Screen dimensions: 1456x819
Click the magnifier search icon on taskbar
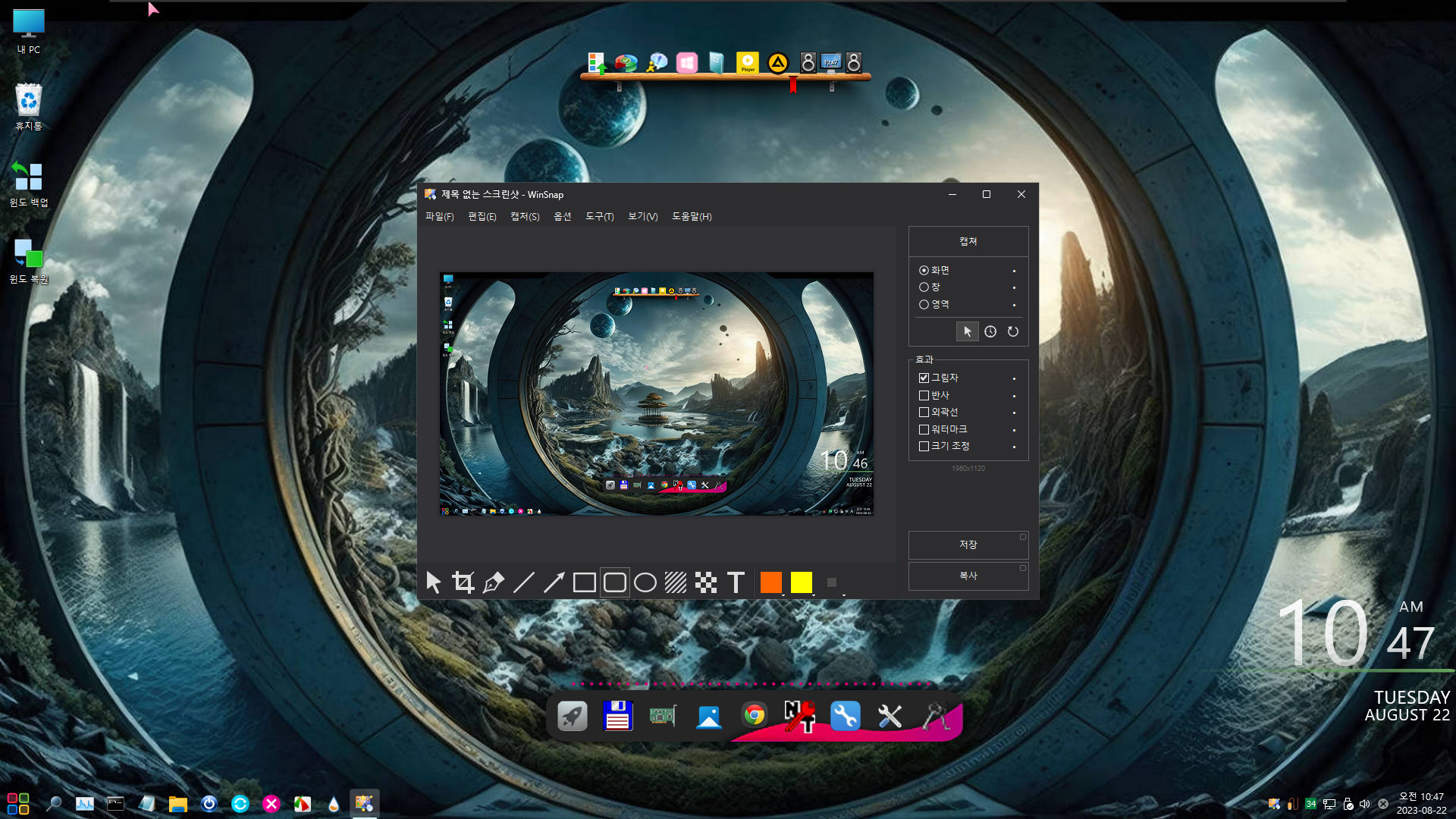click(x=54, y=804)
